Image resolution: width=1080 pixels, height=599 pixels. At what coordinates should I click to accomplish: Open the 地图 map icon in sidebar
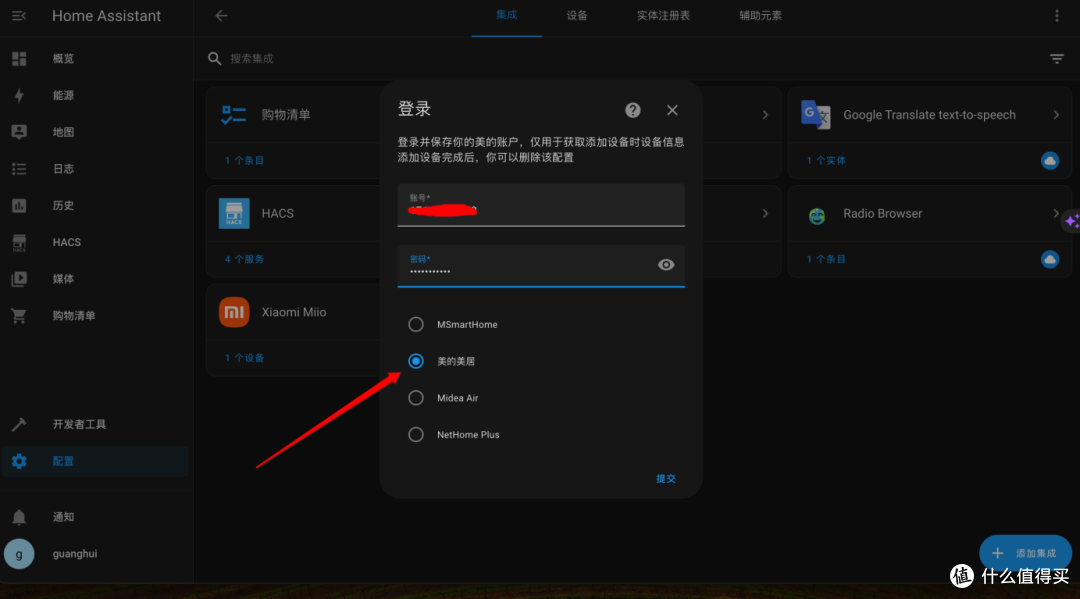click(19, 132)
